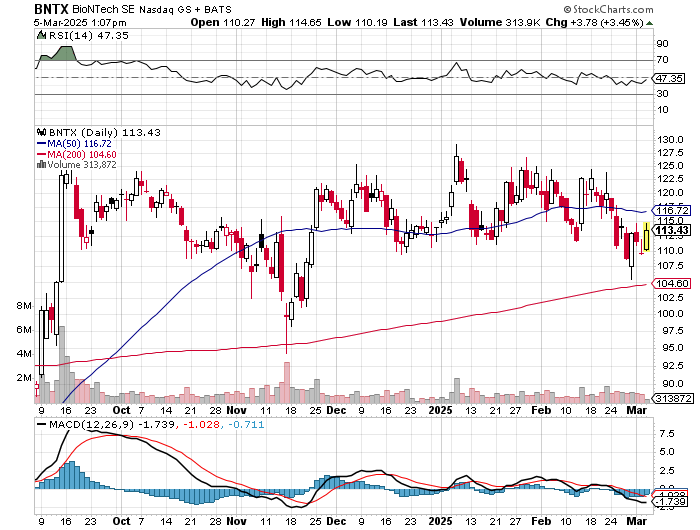Click the 10 label on the RSI axis
The height and width of the screenshot is (530, 700).
662,110
